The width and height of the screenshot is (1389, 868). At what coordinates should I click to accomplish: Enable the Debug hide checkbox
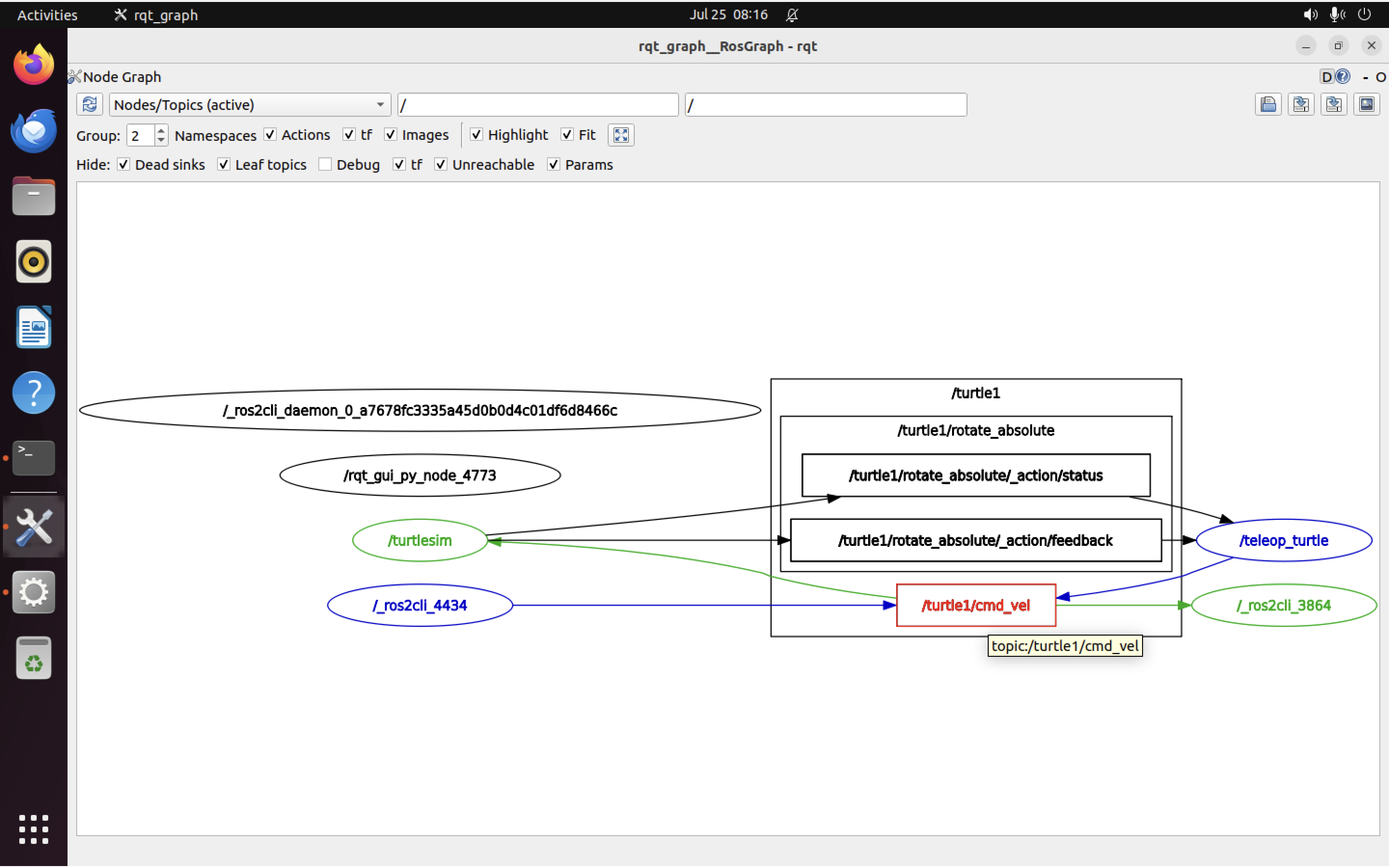pos(326,165)
